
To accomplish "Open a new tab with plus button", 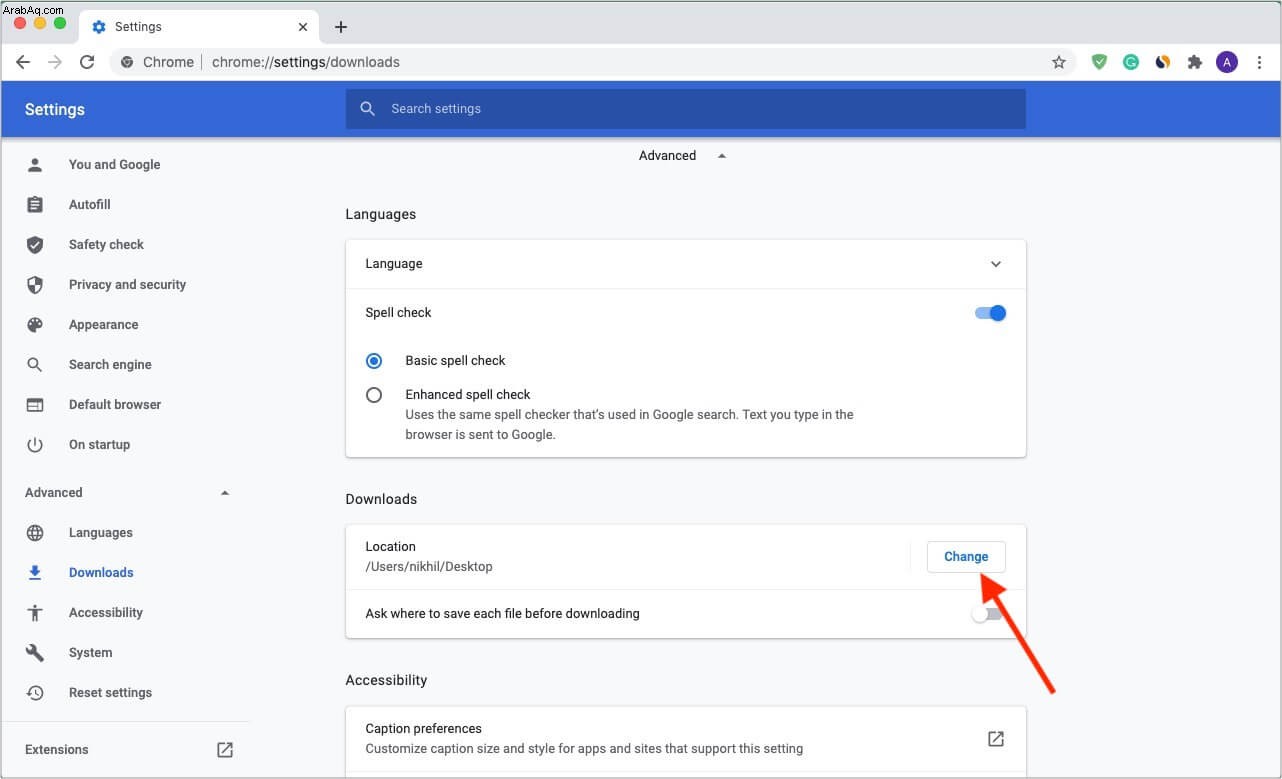I will click(341, 27).
